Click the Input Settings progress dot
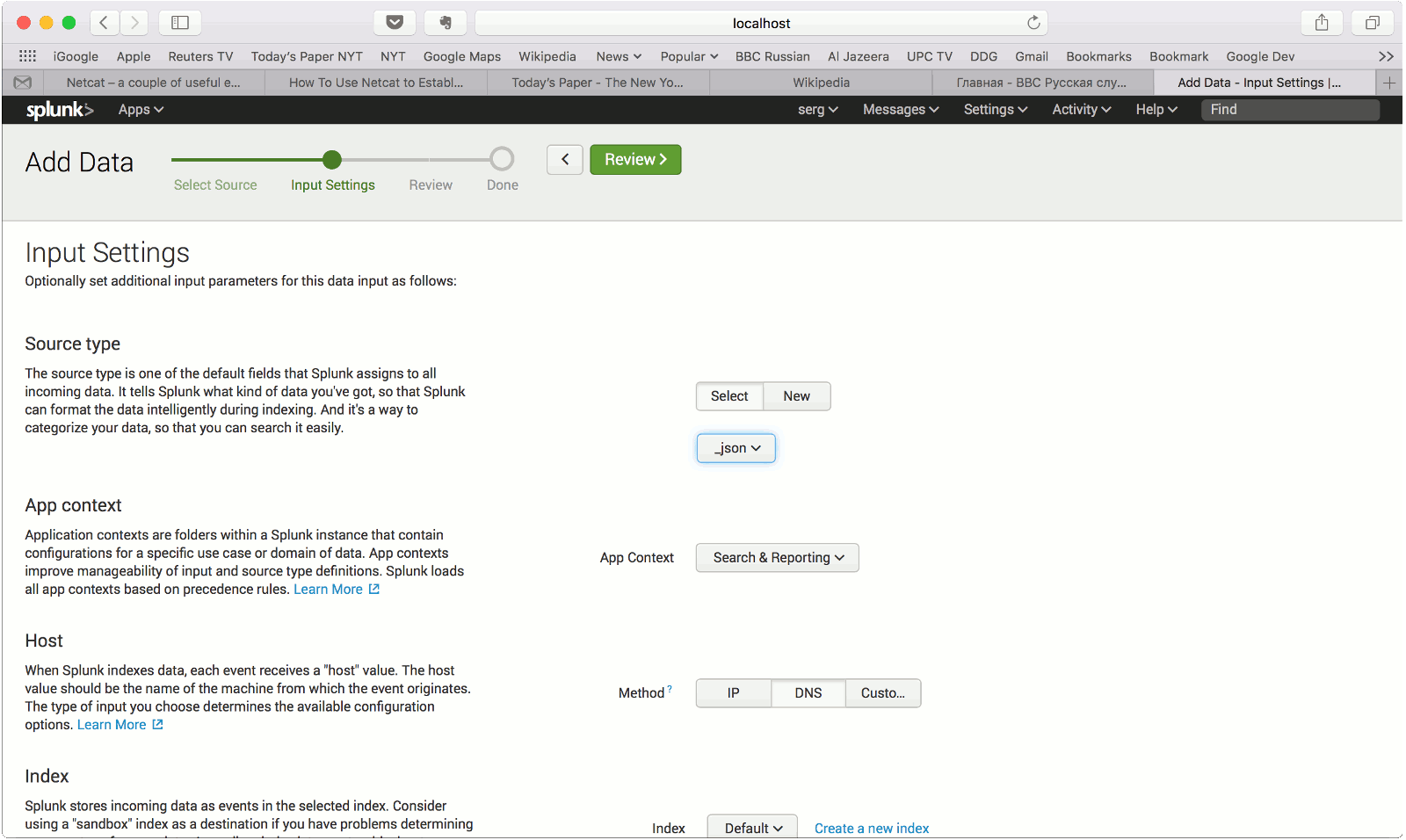 (x=331, y=159)
